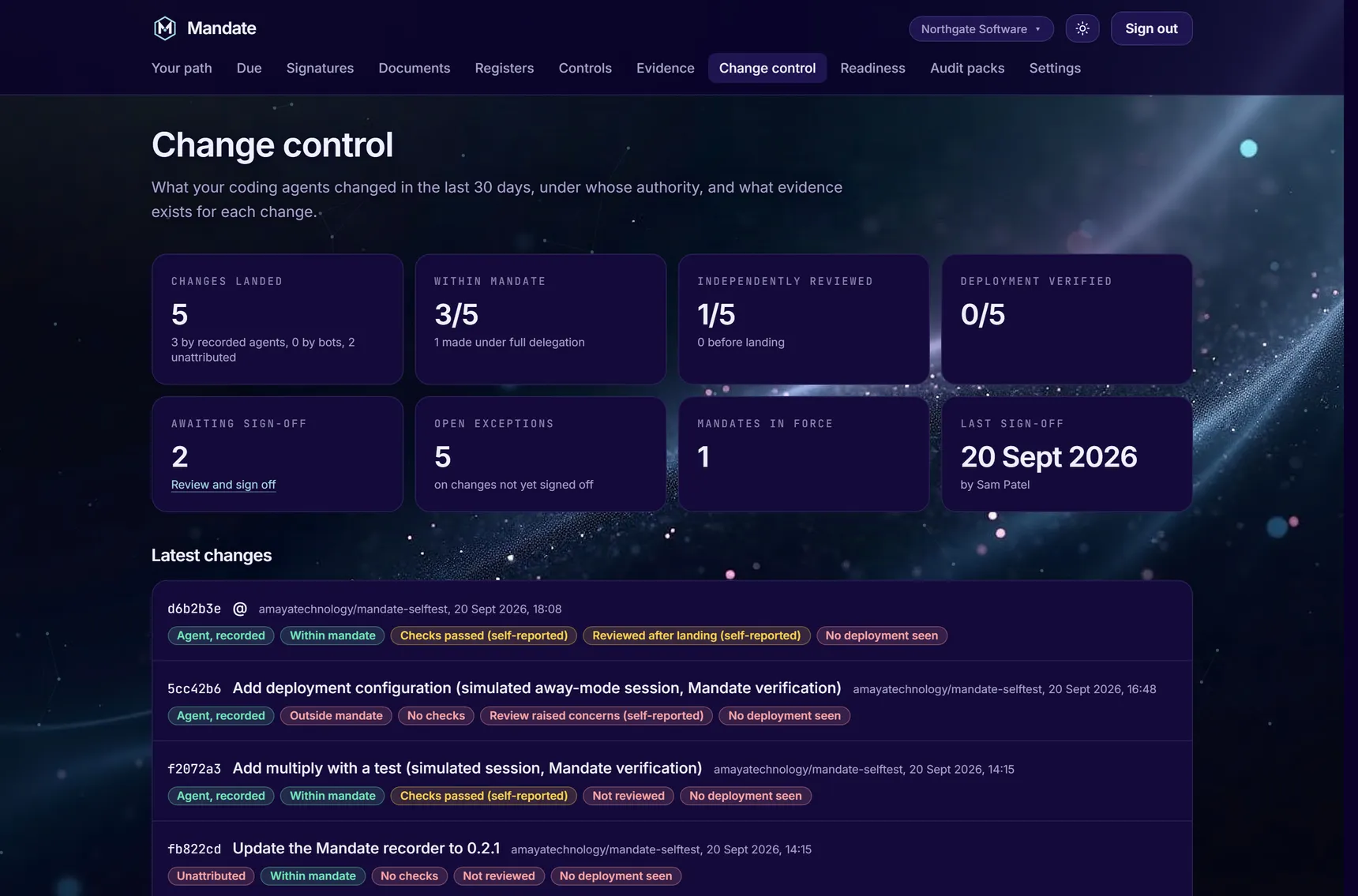Click Not reviewed badge on fb822cd row

(x=499, y=876)
